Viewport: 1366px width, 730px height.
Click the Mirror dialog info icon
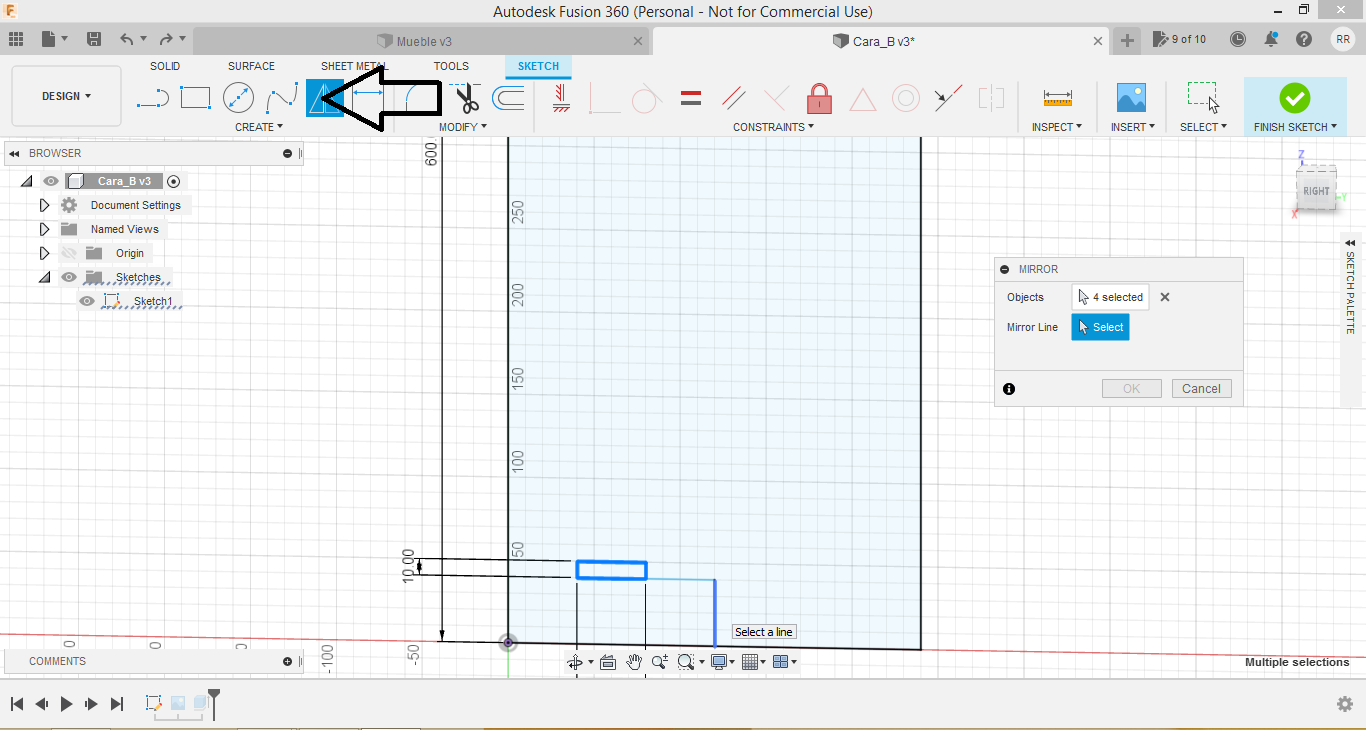(1009, 389)
